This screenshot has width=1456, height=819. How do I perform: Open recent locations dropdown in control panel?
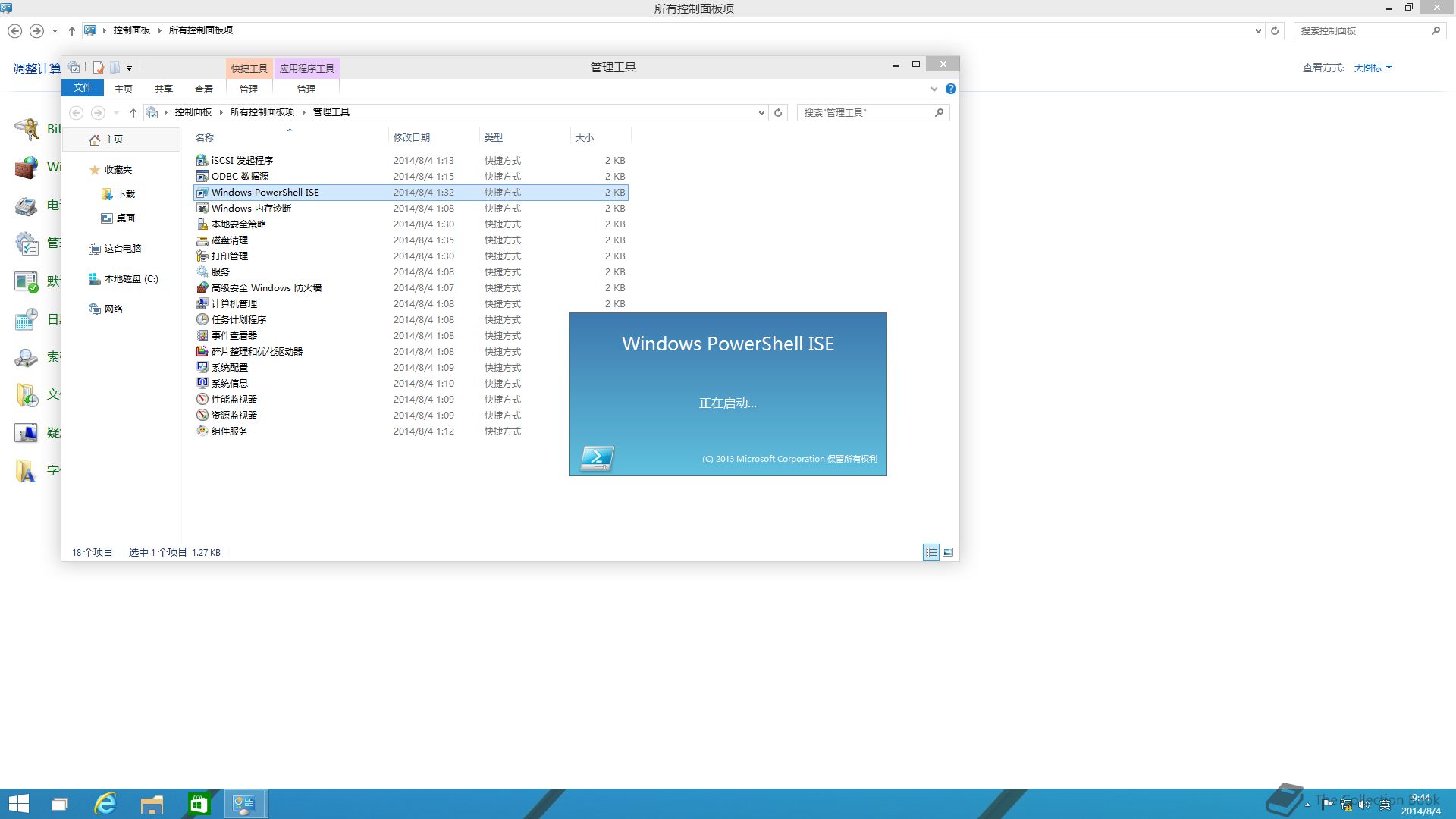point(55,31)
